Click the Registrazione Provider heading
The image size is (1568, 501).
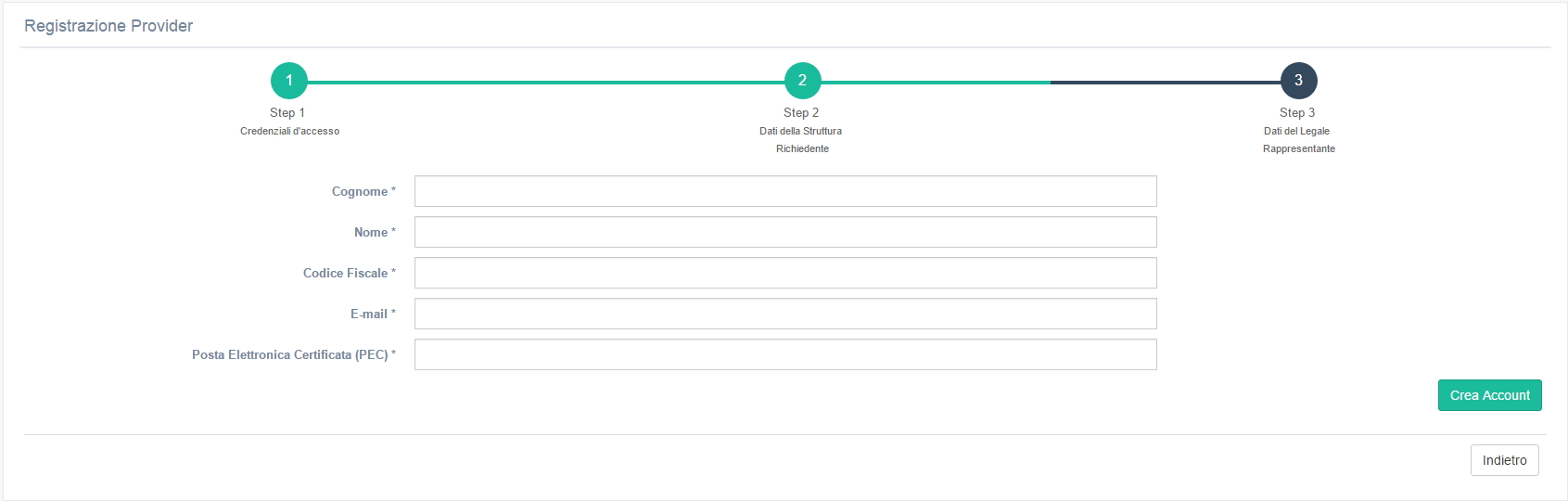click(x=108, y=26)
